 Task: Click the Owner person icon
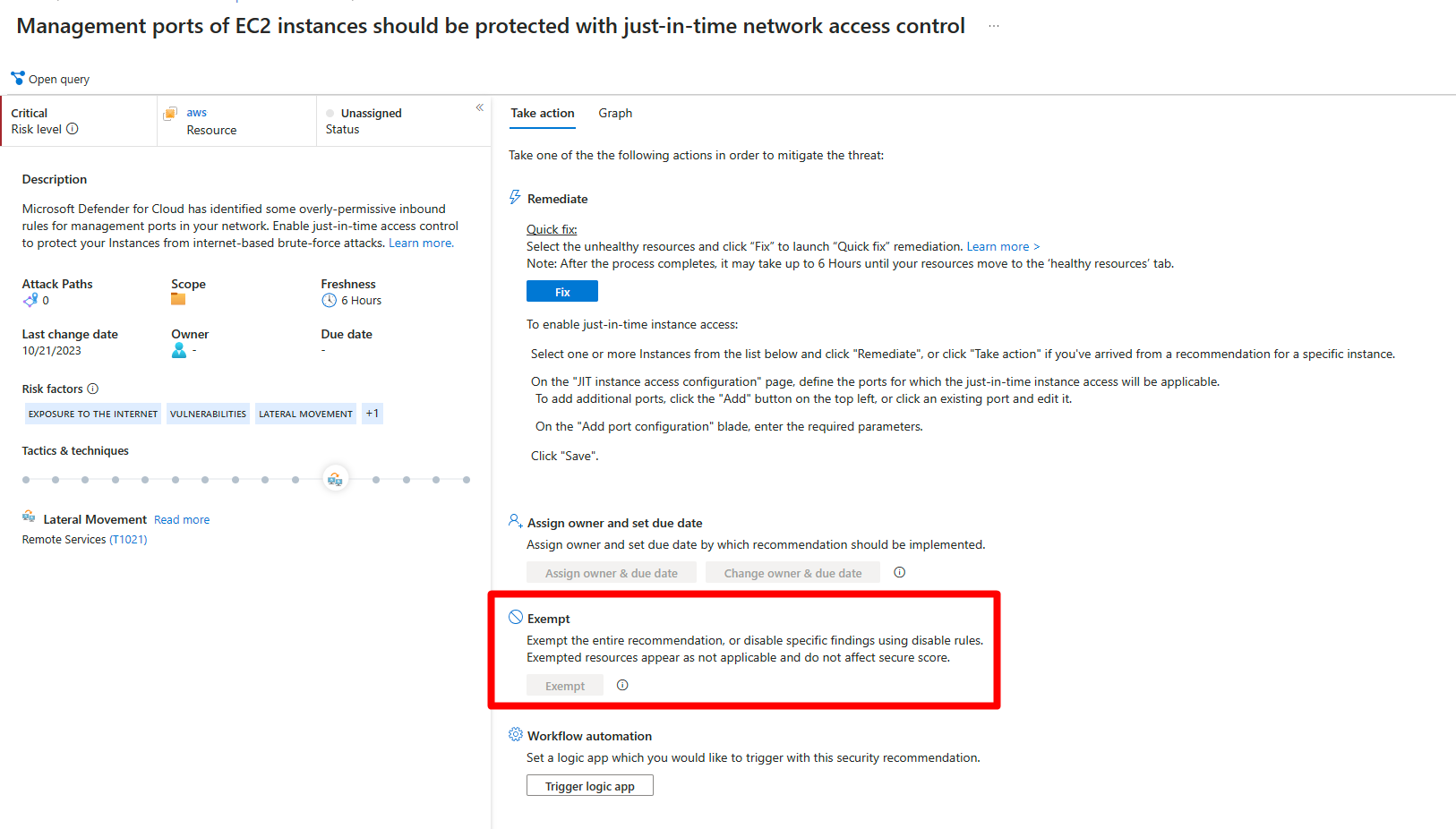(179, 350)
